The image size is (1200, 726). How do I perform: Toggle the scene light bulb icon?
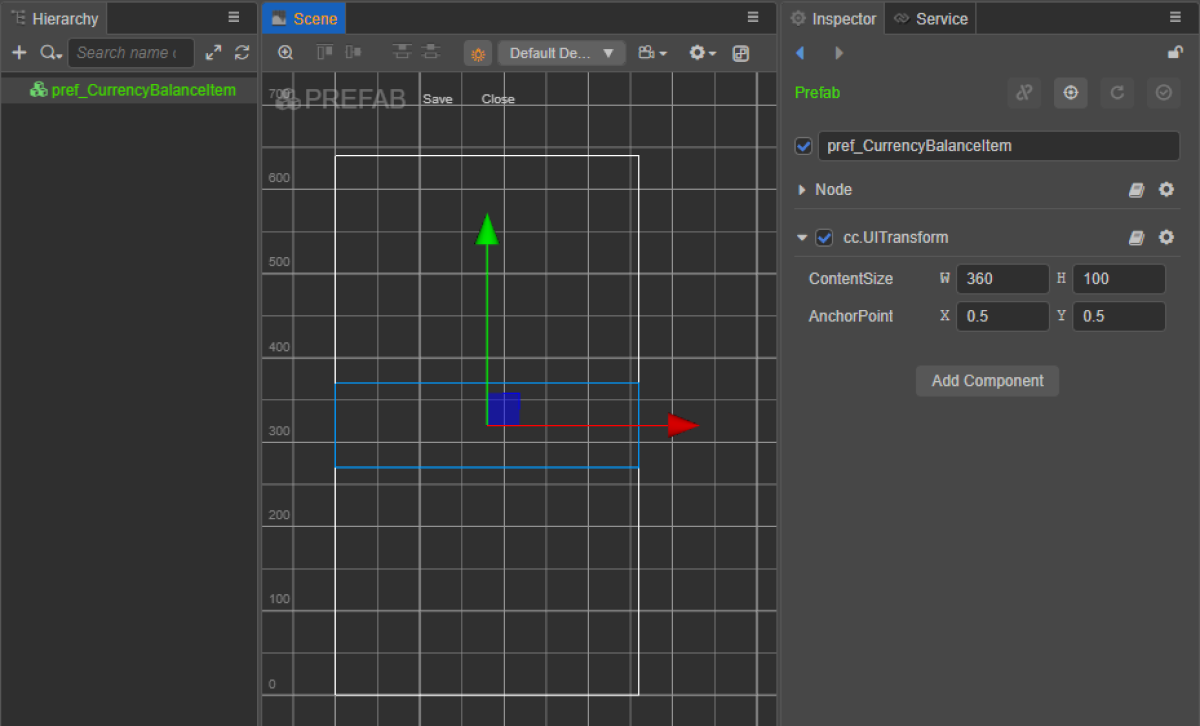[478, 54]
